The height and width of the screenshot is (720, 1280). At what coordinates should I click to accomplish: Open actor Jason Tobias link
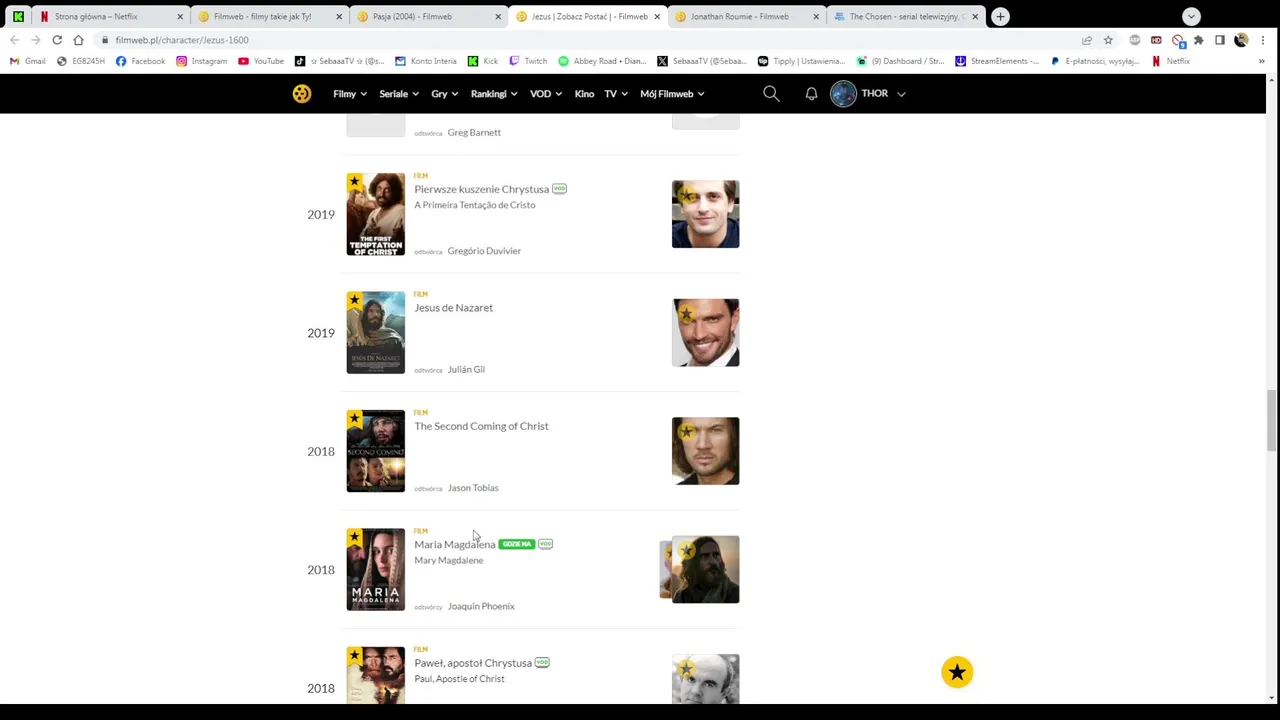pyautogui.click(x=473, y=488)
